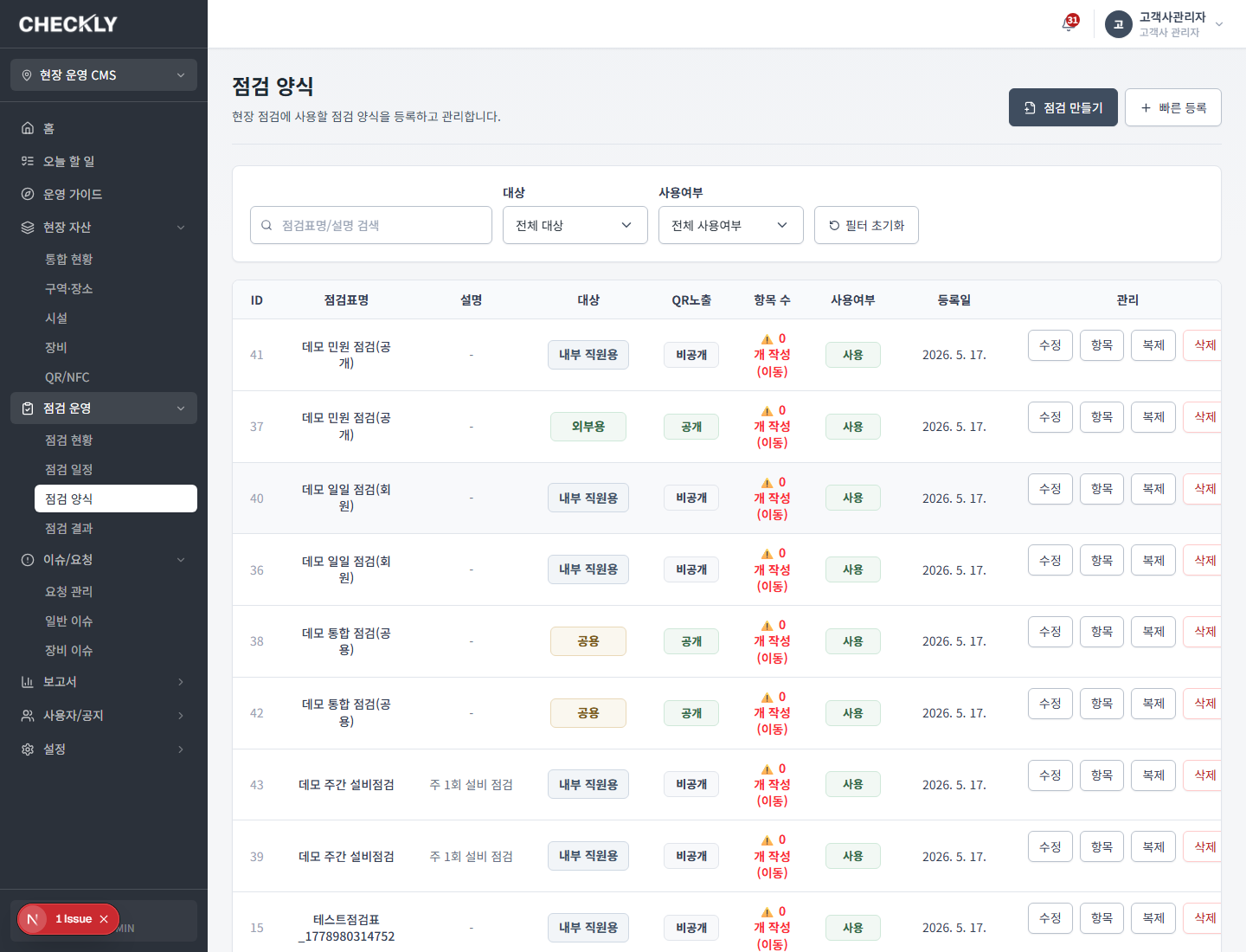This screenshot has width=1246, height=952.
Task: Select 점검 양식 in sidebar
Action: [116, 499]
